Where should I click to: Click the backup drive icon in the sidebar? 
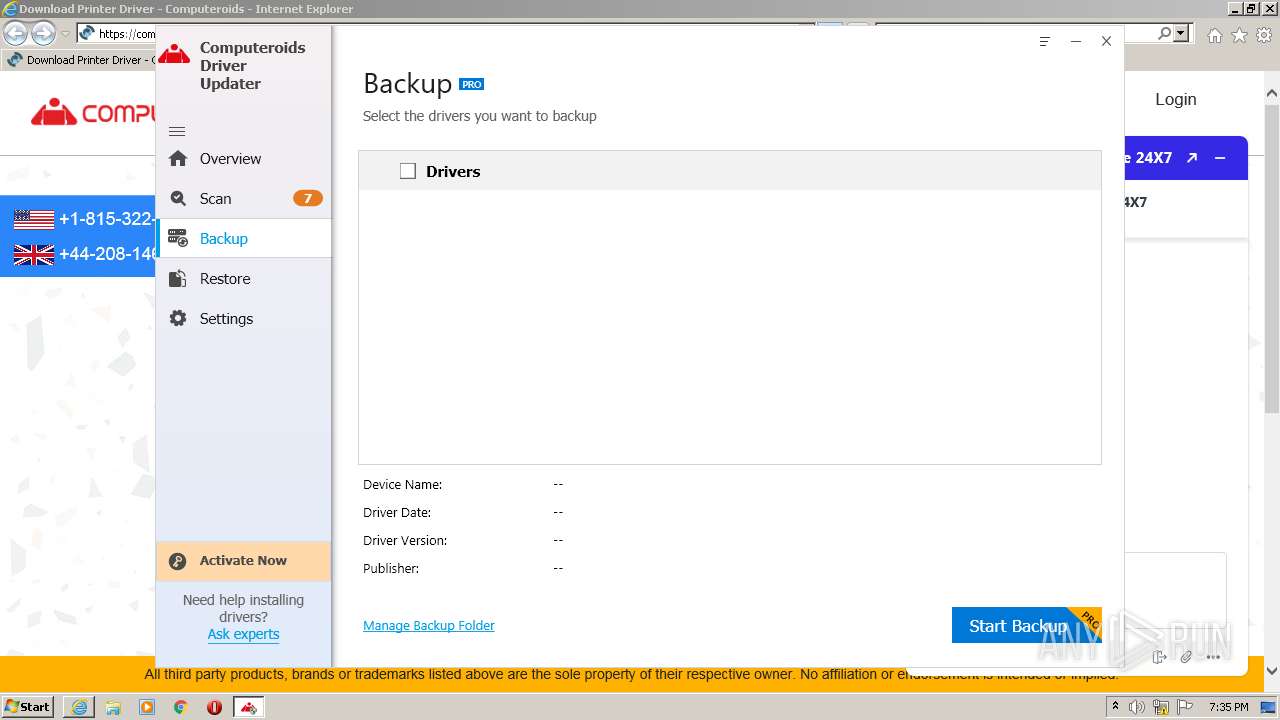pyautogui.click(x=178, y=238)
